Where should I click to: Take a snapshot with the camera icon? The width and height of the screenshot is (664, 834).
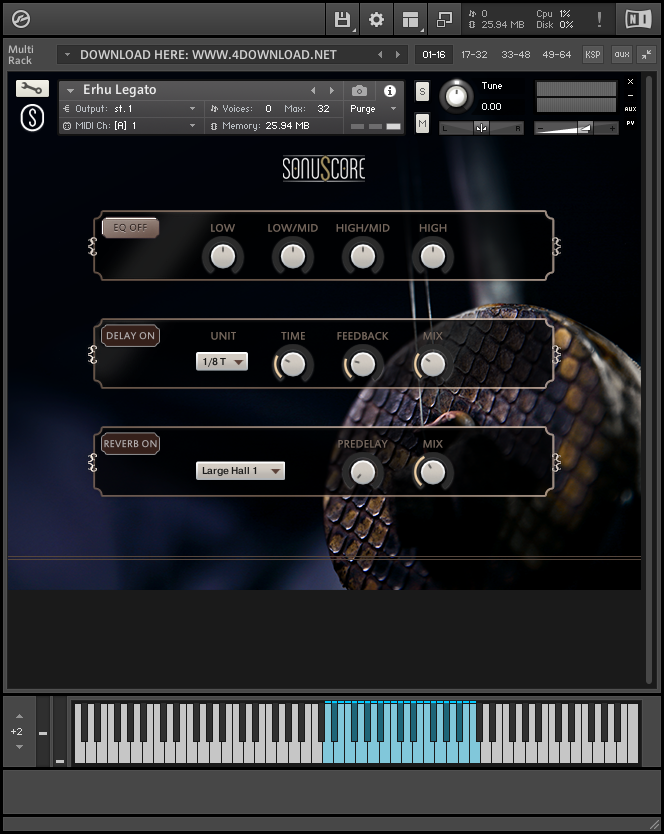359,91
